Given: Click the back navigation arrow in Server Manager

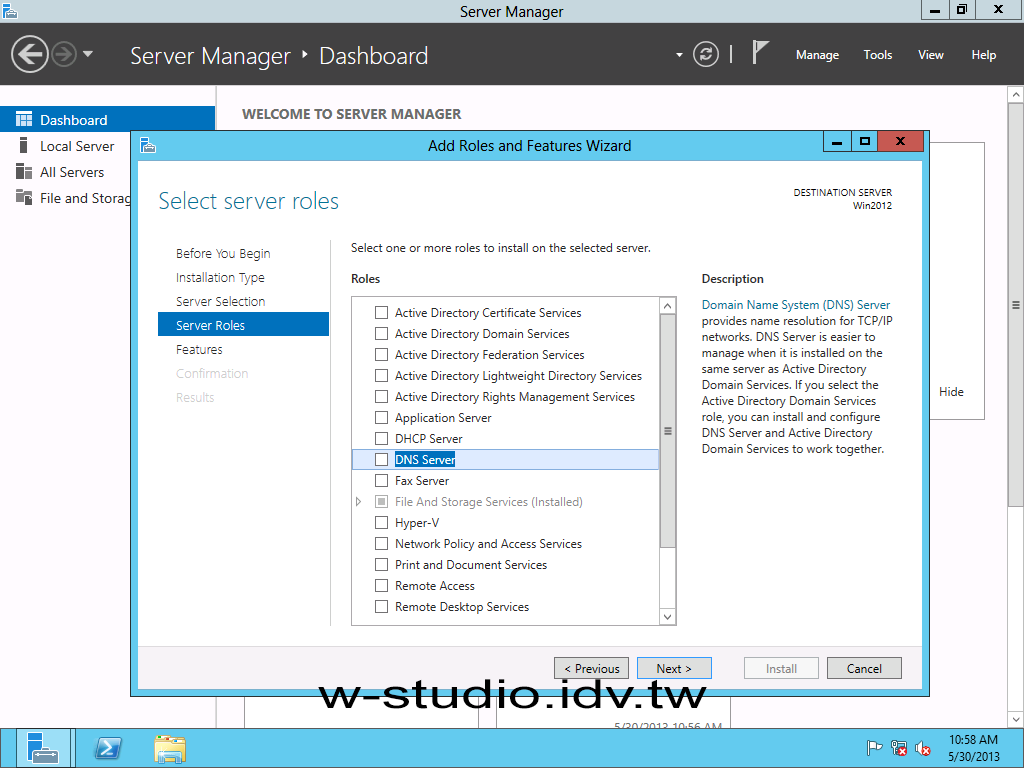Looking at the screenshot, I should tap(29, 54).
